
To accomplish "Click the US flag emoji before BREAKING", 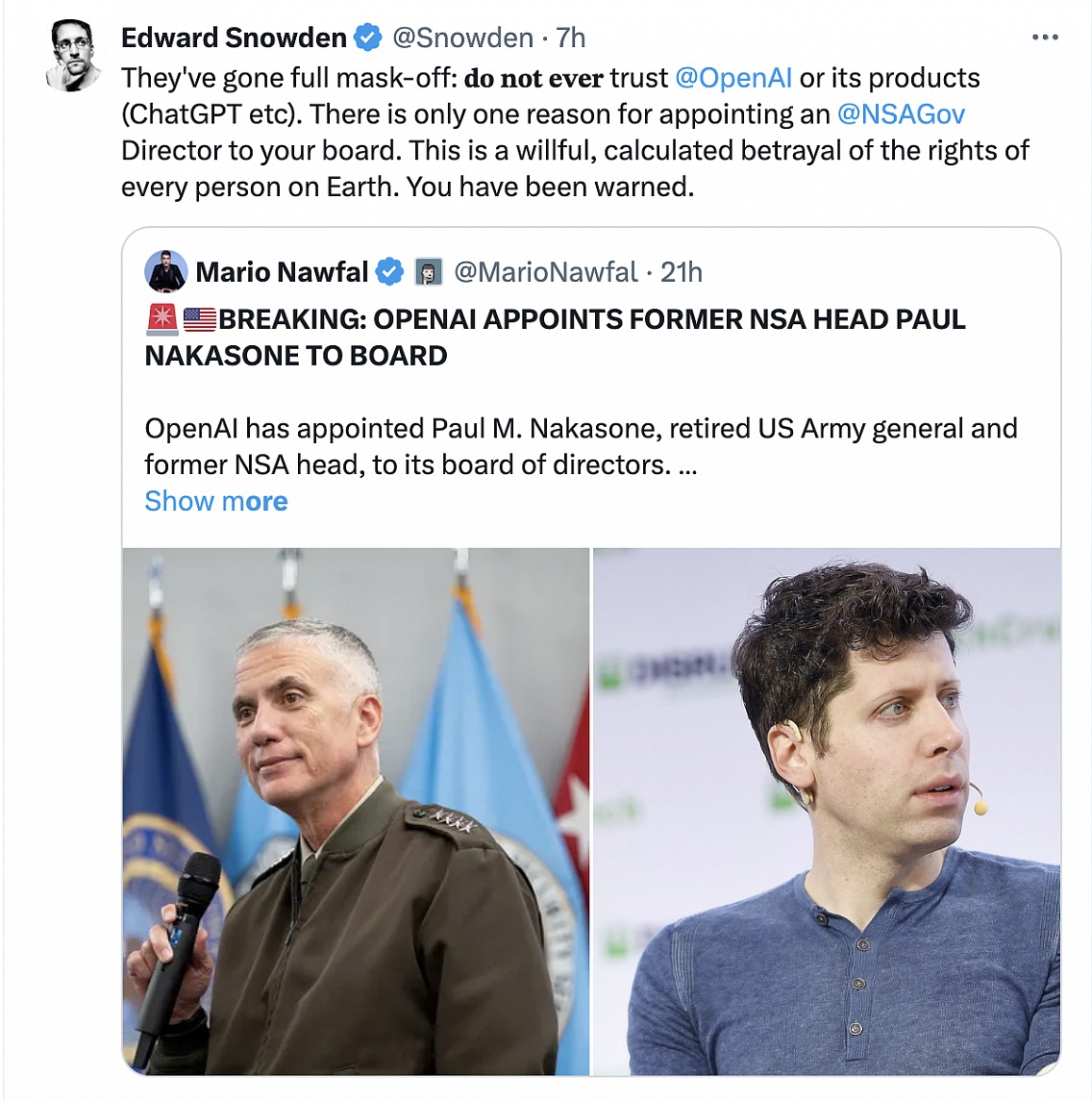I will [200, 319].
